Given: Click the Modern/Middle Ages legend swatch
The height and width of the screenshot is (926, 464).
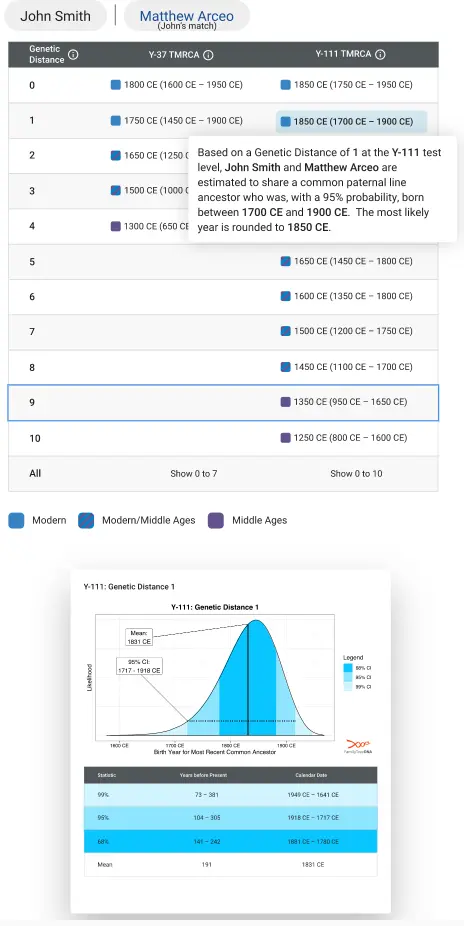Looking at the screenshot, I should [86, 520].
